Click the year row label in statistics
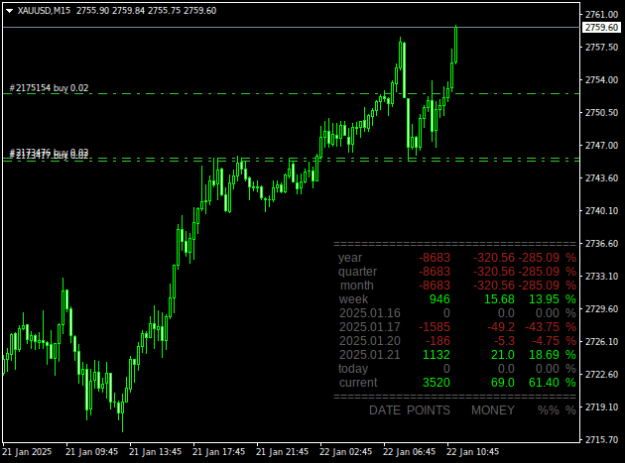The image size is (625, 463). (x=350, y=258)
